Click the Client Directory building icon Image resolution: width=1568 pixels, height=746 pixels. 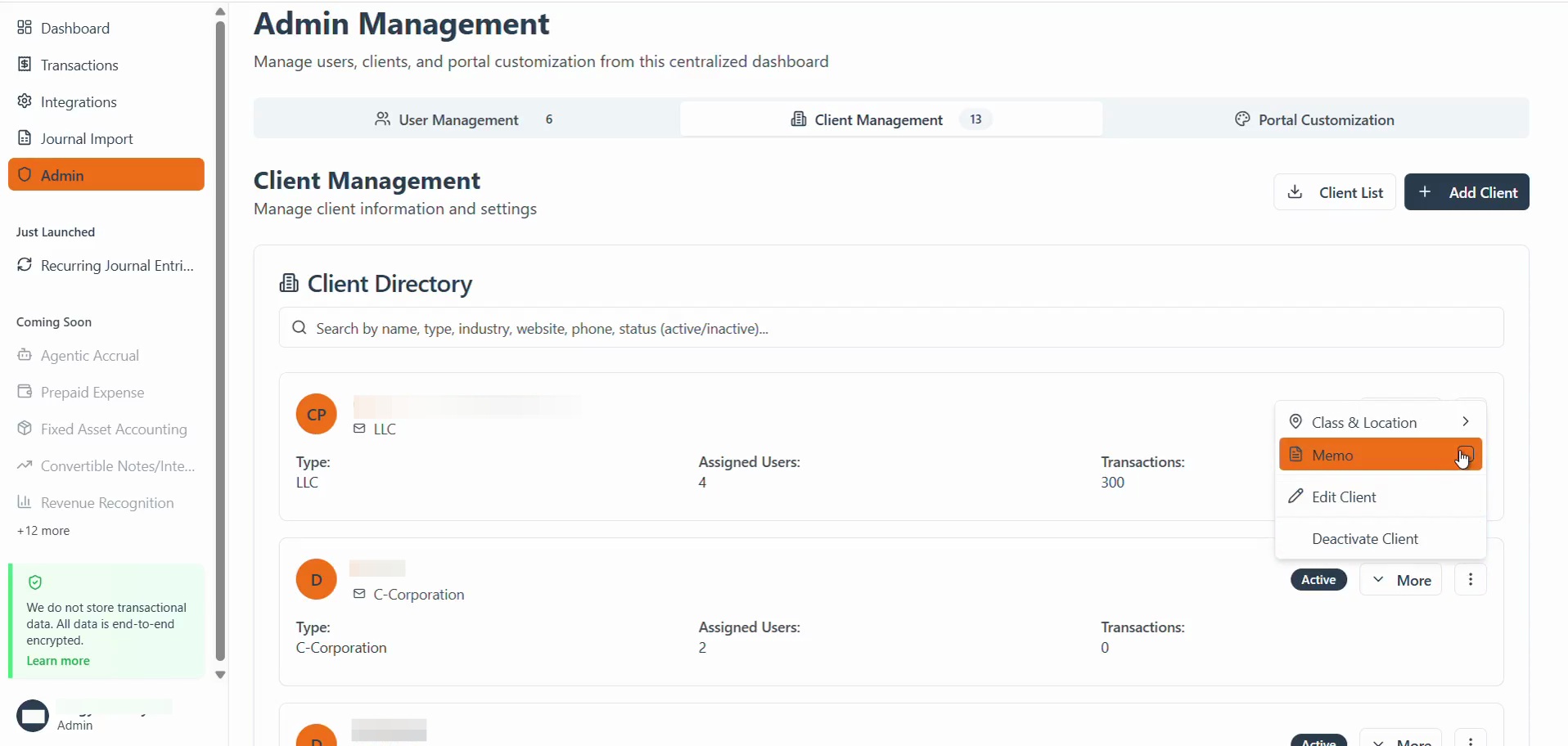(289, 284)
